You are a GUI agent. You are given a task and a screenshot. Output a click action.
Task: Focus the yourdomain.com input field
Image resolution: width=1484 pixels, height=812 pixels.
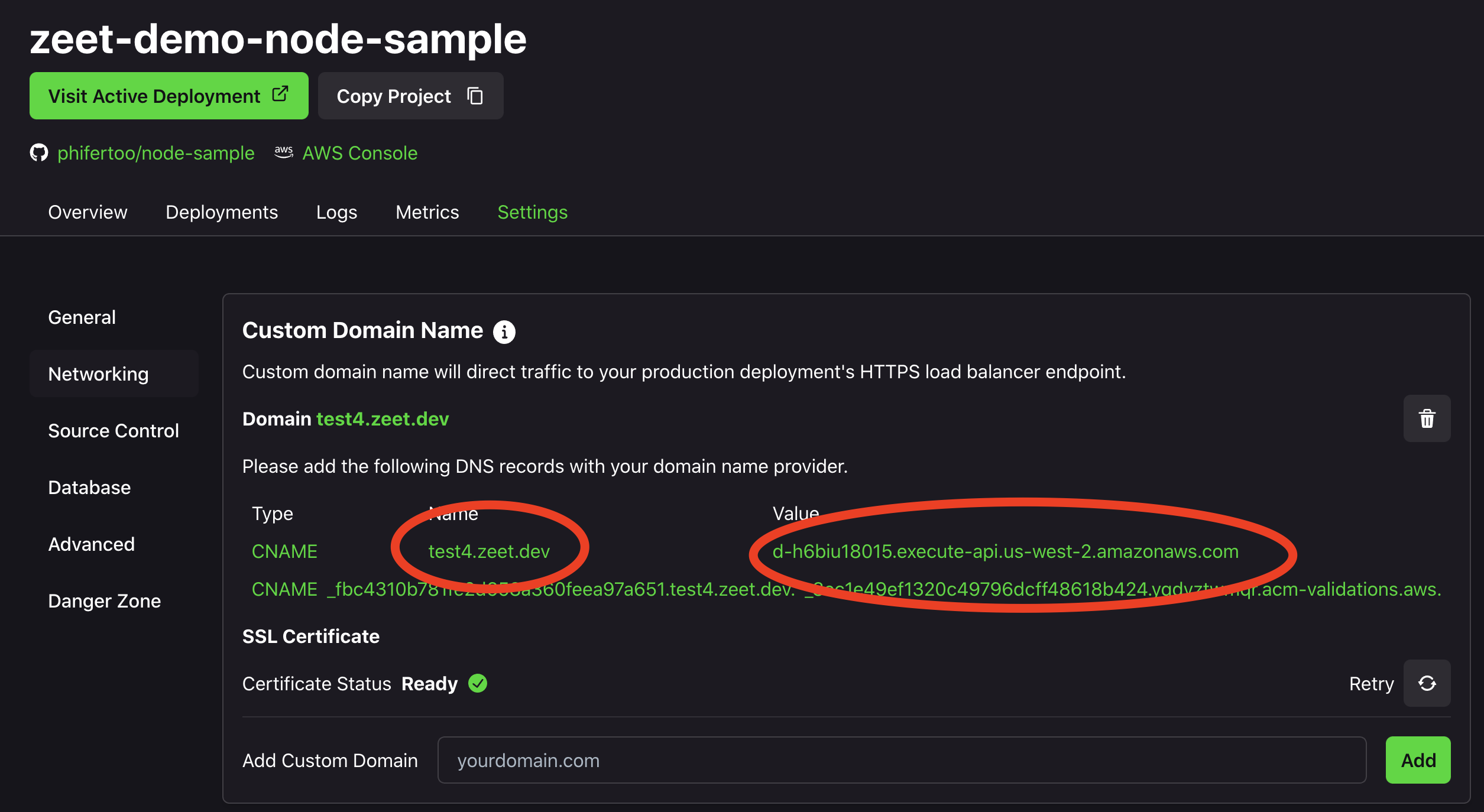point(902,760)
